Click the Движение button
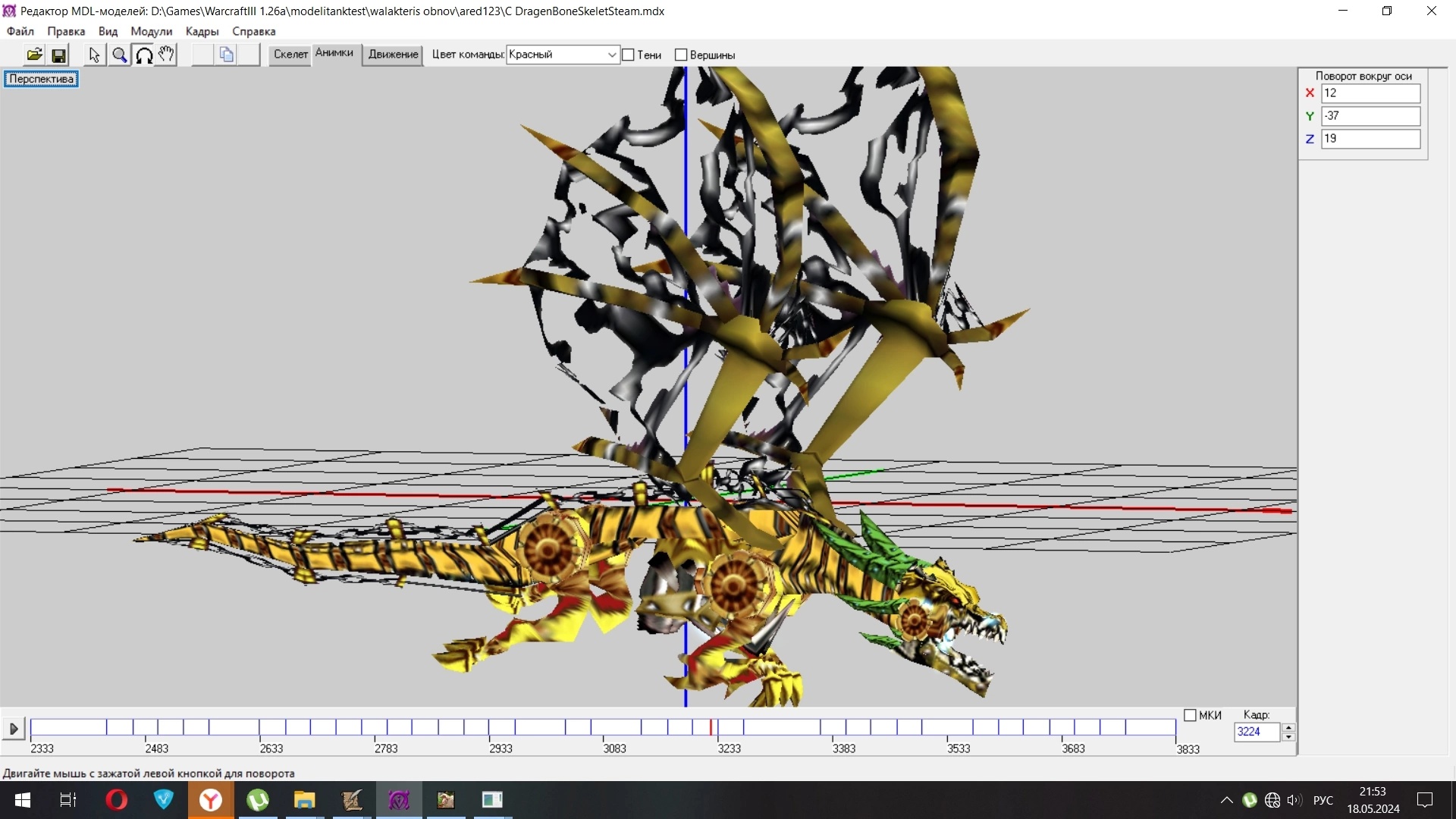Viewport: 1456px width, 819px height. 393,54
